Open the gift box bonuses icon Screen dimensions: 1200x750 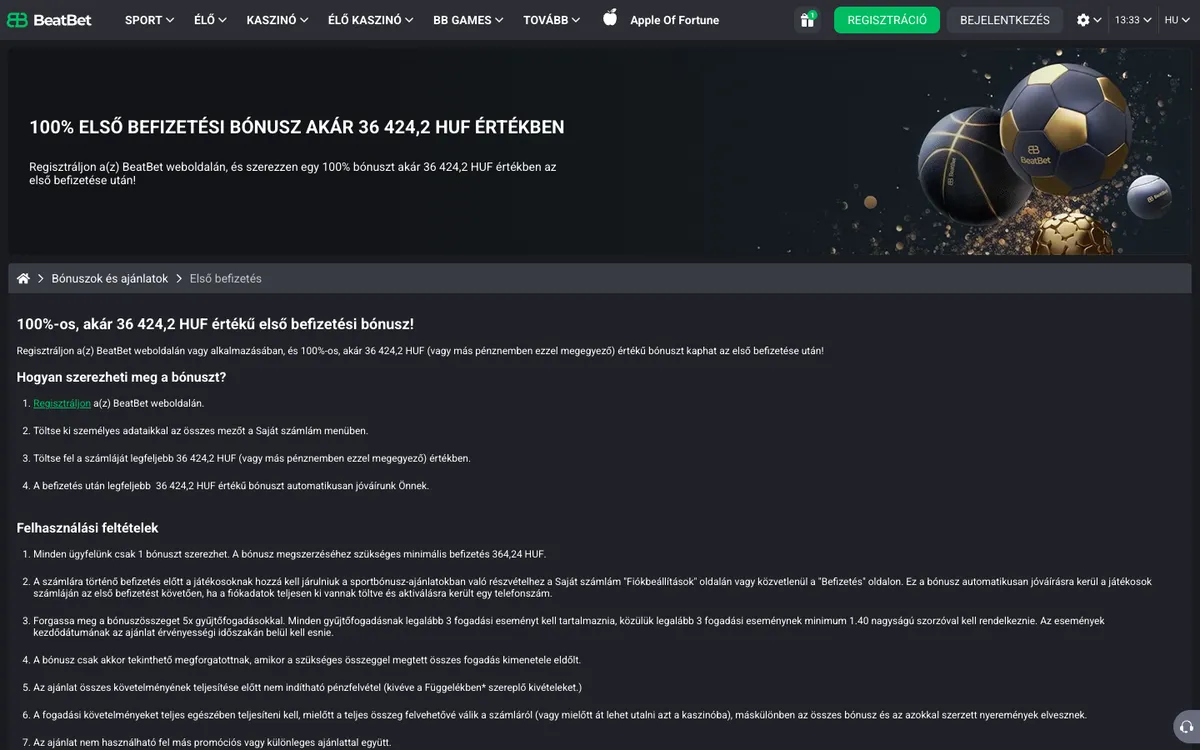tap(807, 20)
